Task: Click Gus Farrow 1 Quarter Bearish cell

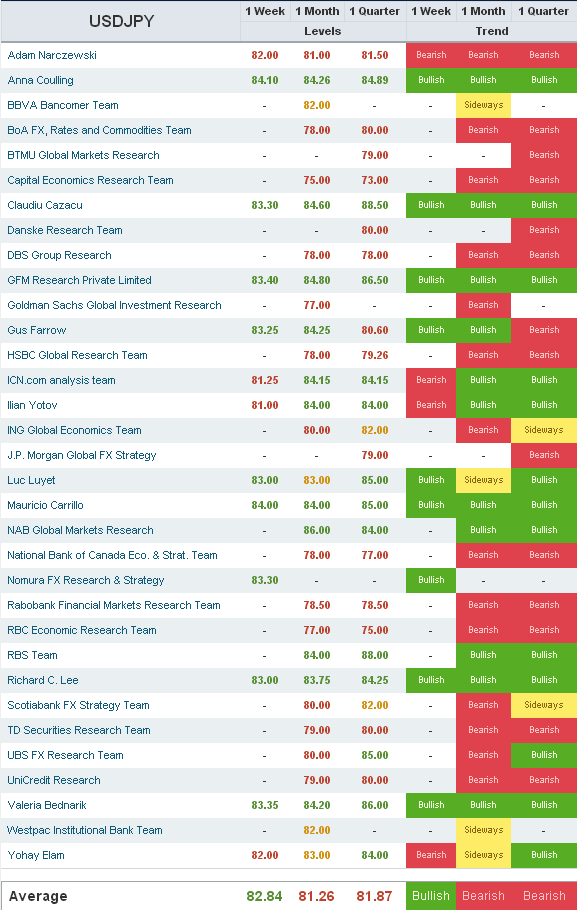Action: tap(544, 330)
